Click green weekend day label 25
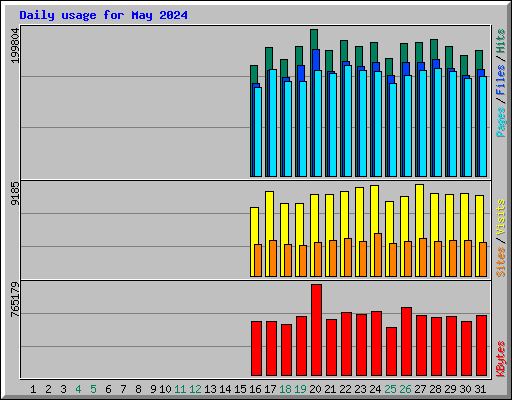This screenshot has width=512, height=400. (x=390, y=389)
